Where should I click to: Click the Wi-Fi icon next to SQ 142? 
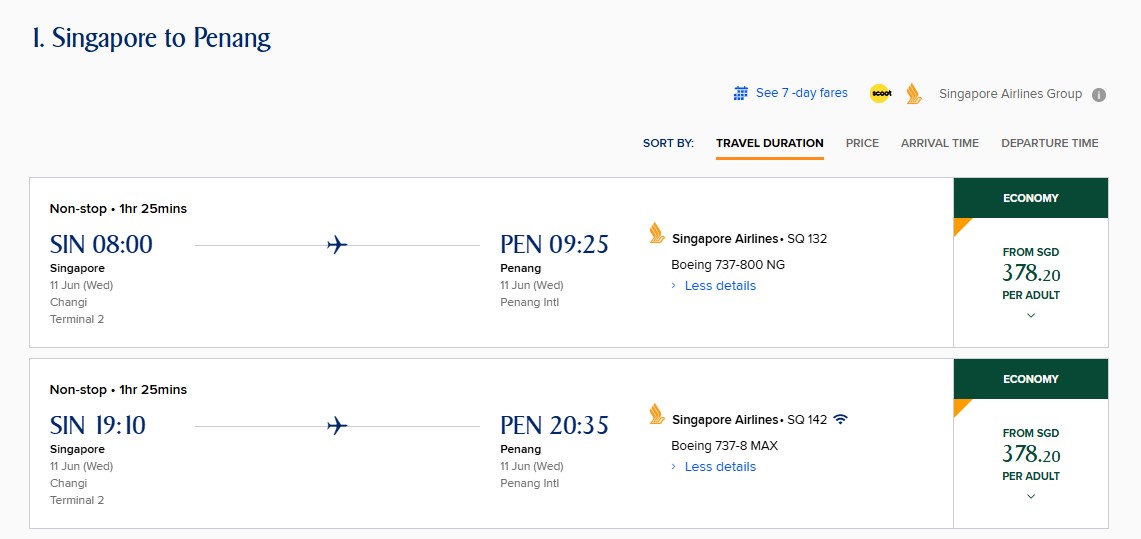click(840, 419)
